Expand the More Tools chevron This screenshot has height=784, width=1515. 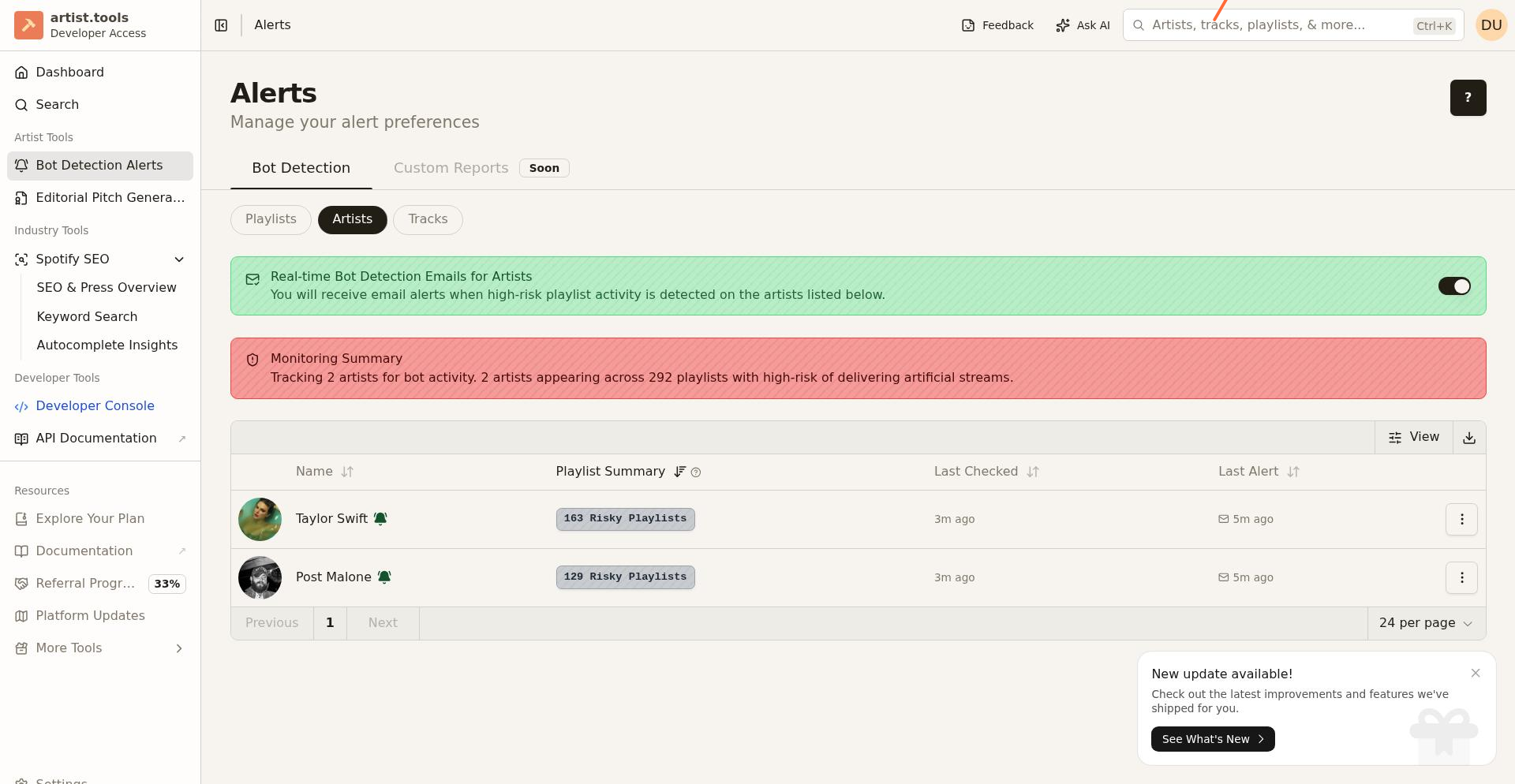[179, 648]
